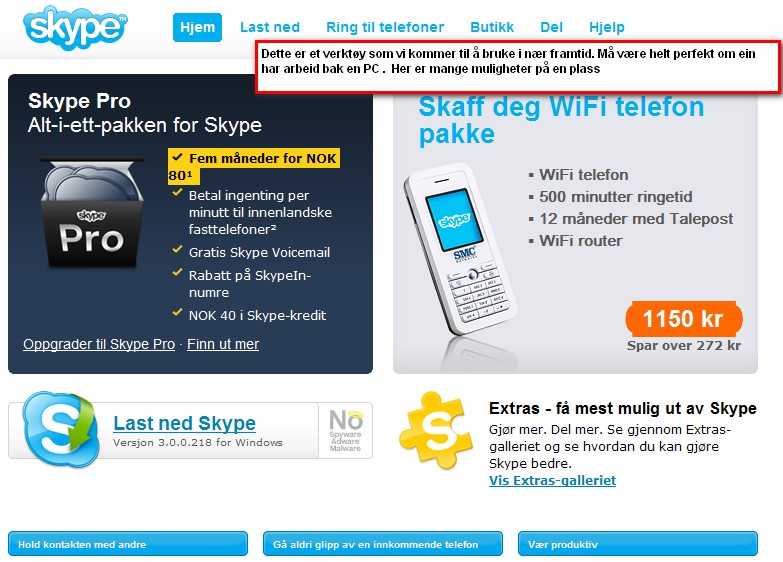Click the Finn ut mer link
The width and height of the screenshot is (783, 562).
tap(223, 344)
